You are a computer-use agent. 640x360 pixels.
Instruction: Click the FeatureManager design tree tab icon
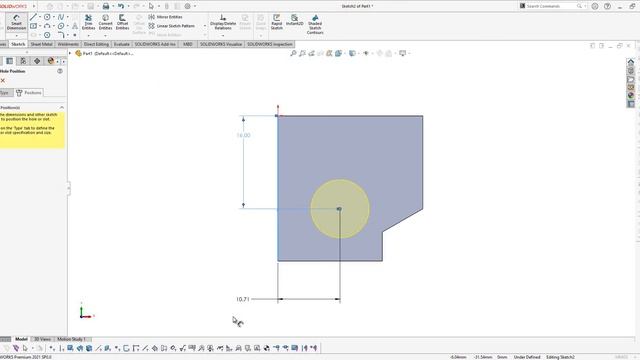click(9, 61)
